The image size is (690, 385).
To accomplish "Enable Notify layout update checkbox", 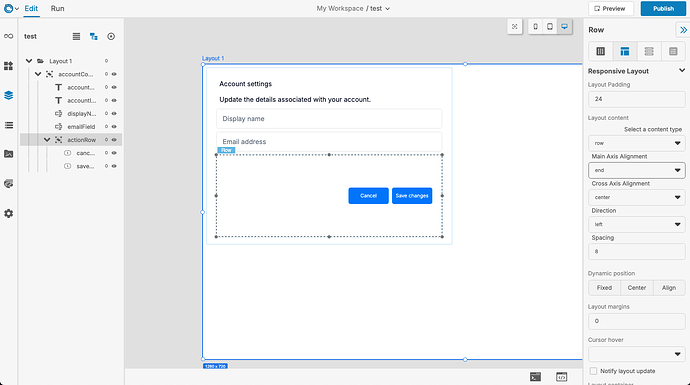I will tap(593, 371).
